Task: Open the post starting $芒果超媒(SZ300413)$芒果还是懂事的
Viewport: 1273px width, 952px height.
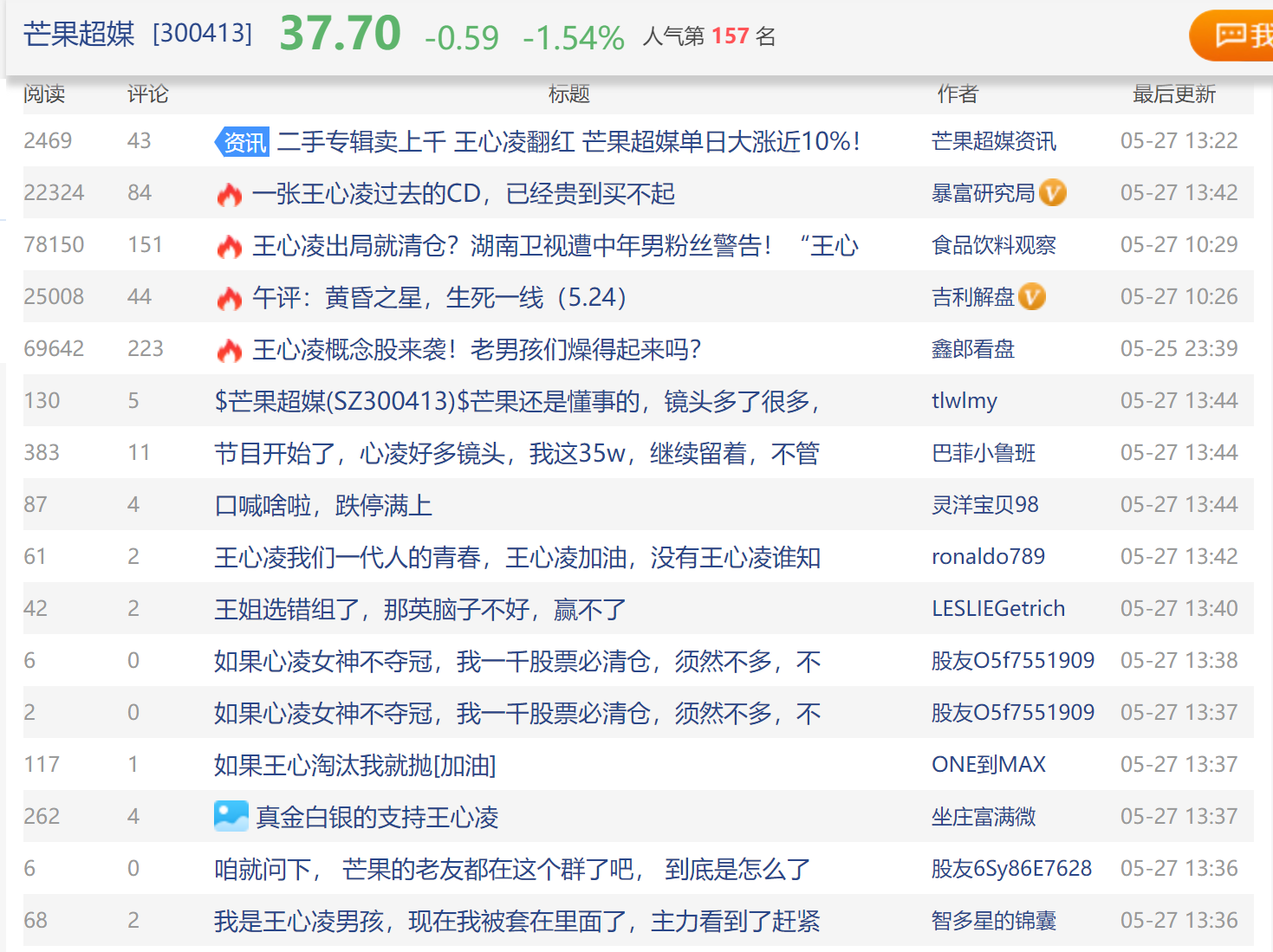Action: click(x=517, y=401)
